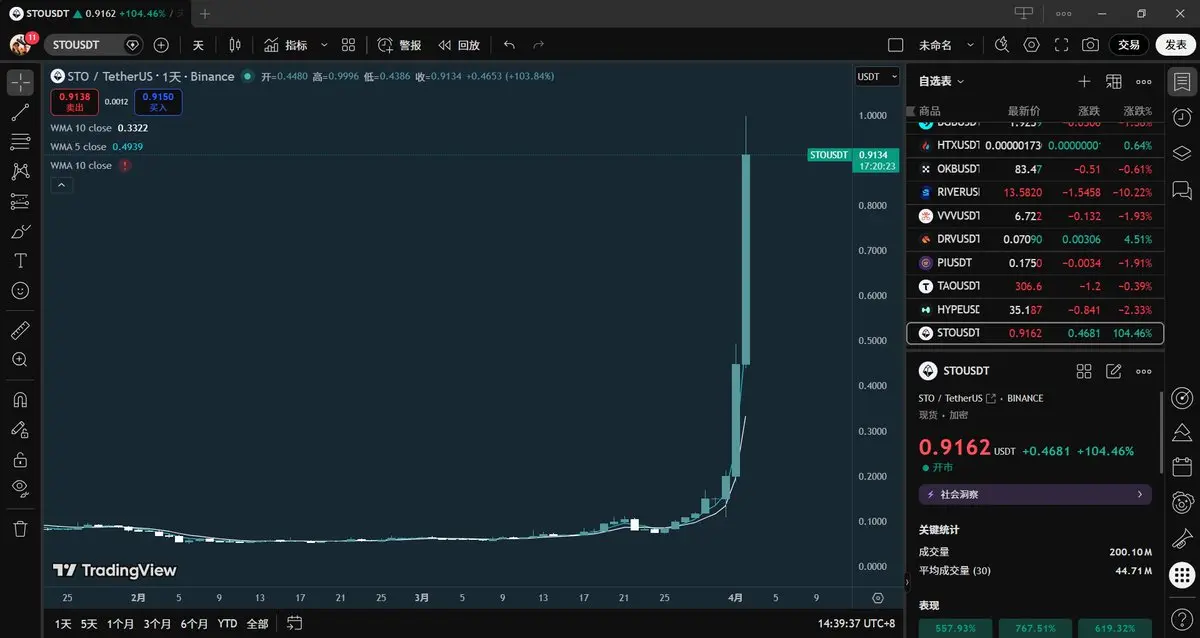Select the STOUSDT window tab
The image size is (1200, 638).
(x=95, y=14)
